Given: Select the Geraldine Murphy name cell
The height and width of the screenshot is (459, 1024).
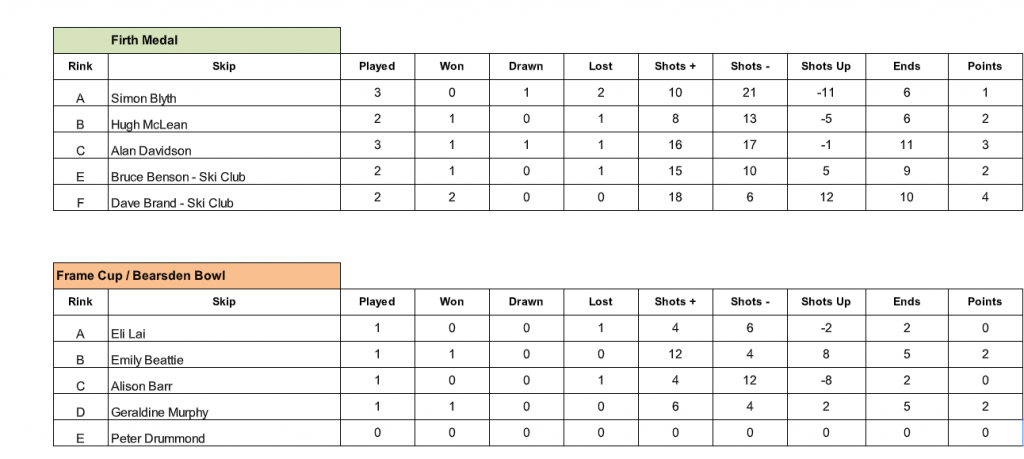Looking at the screenshot, I should pyautogui.click(x=224, y=411).
